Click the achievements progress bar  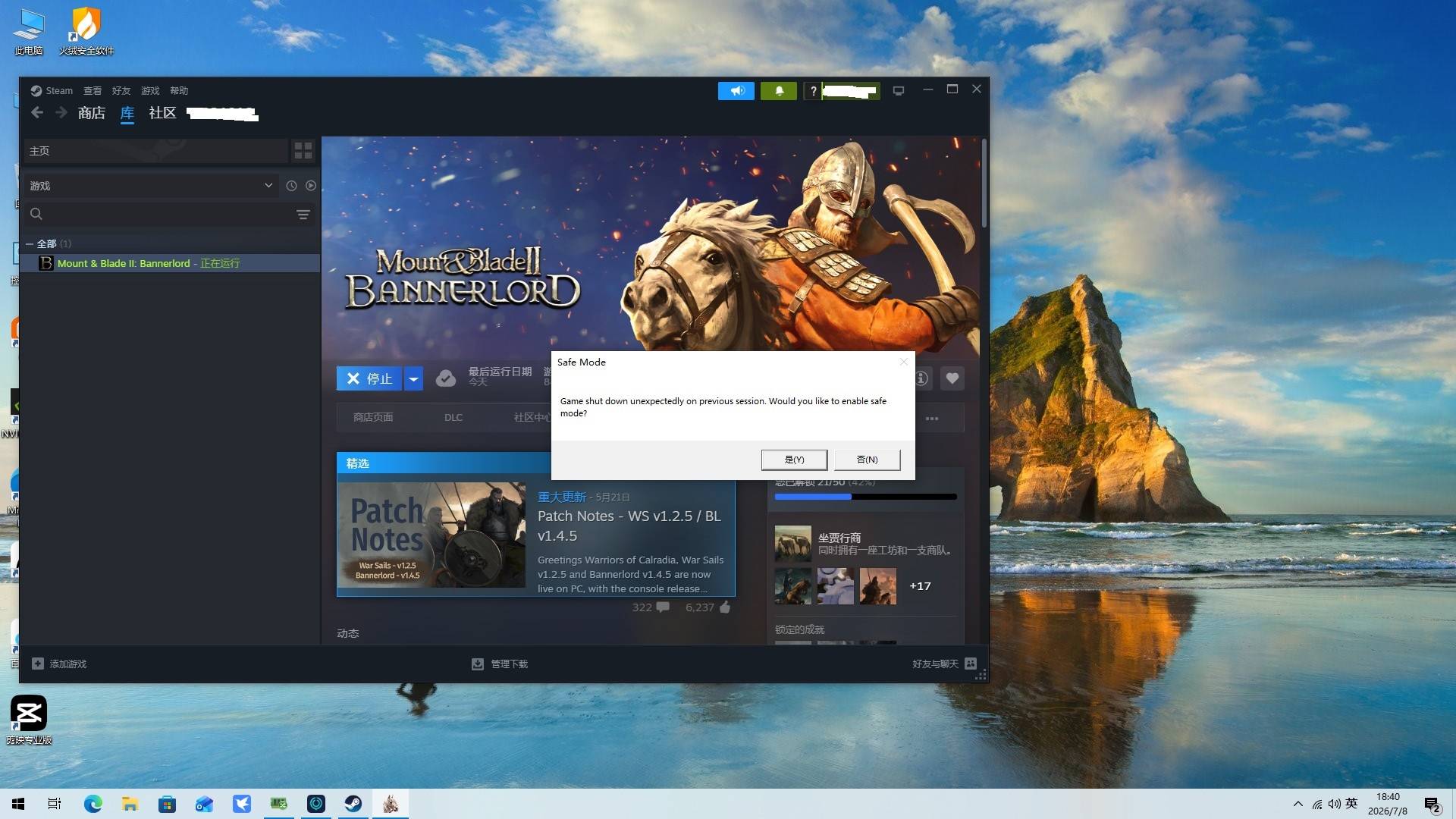pyautogui.click(x=865, y=497)
